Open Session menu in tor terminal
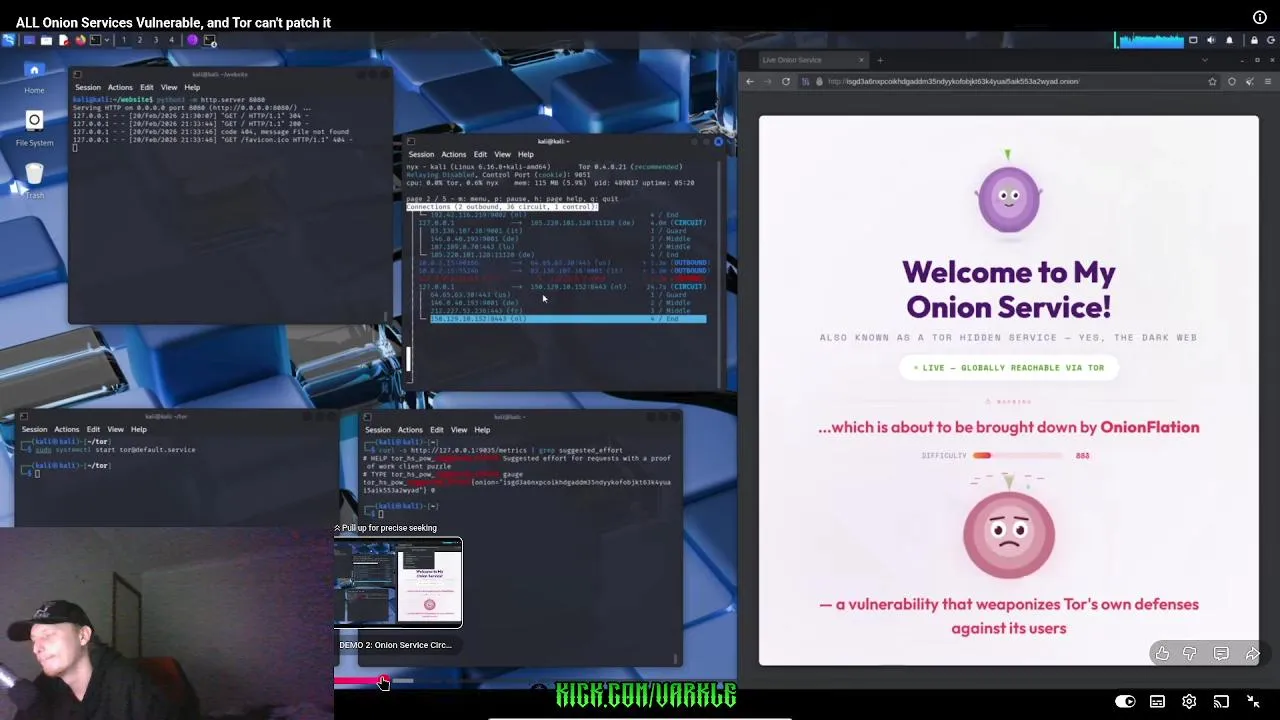This screenshot has height=720, width=1280. [34, 429]
